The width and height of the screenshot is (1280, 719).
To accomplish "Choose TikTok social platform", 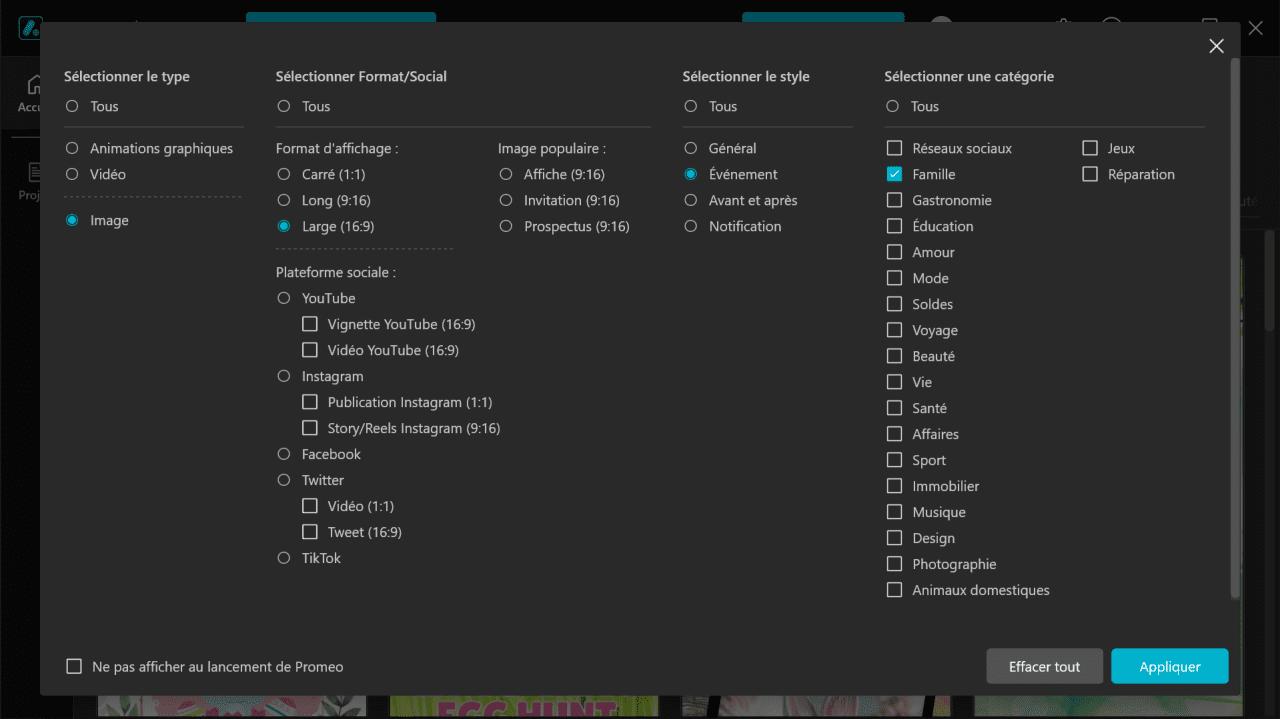I will [284, 558].
